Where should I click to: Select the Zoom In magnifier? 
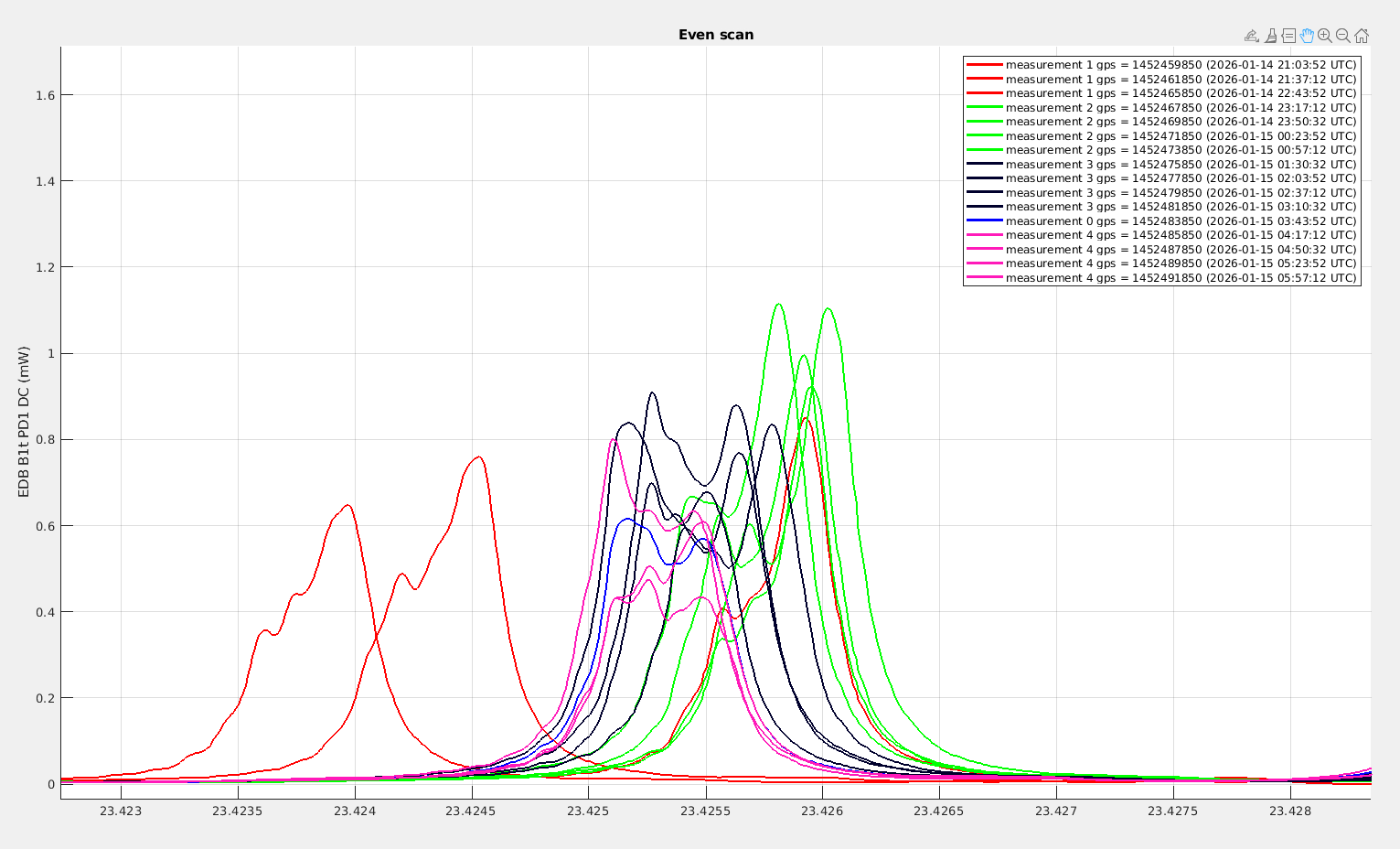[x=1324, y=36]
